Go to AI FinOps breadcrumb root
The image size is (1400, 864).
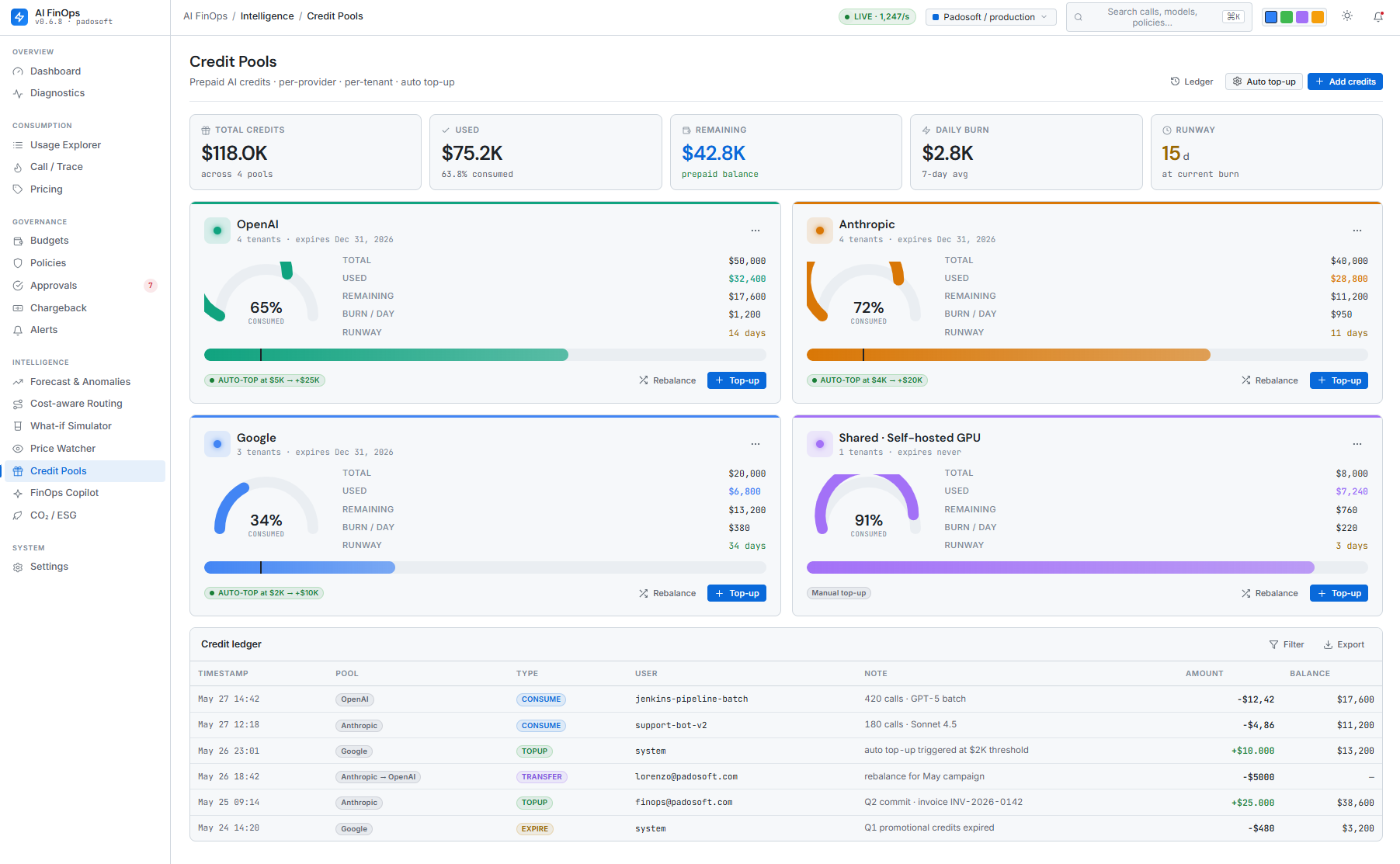(x=205, y=16)
